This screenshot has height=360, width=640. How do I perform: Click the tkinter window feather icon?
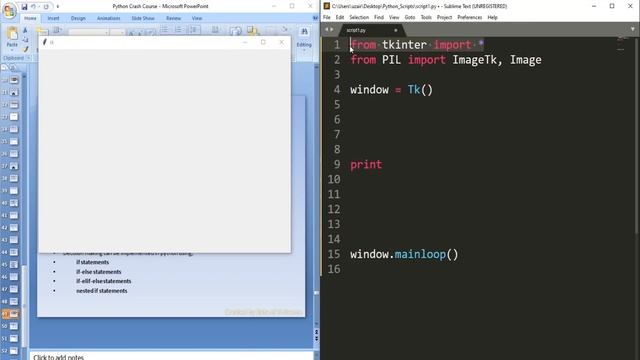(x=45, y=42)
